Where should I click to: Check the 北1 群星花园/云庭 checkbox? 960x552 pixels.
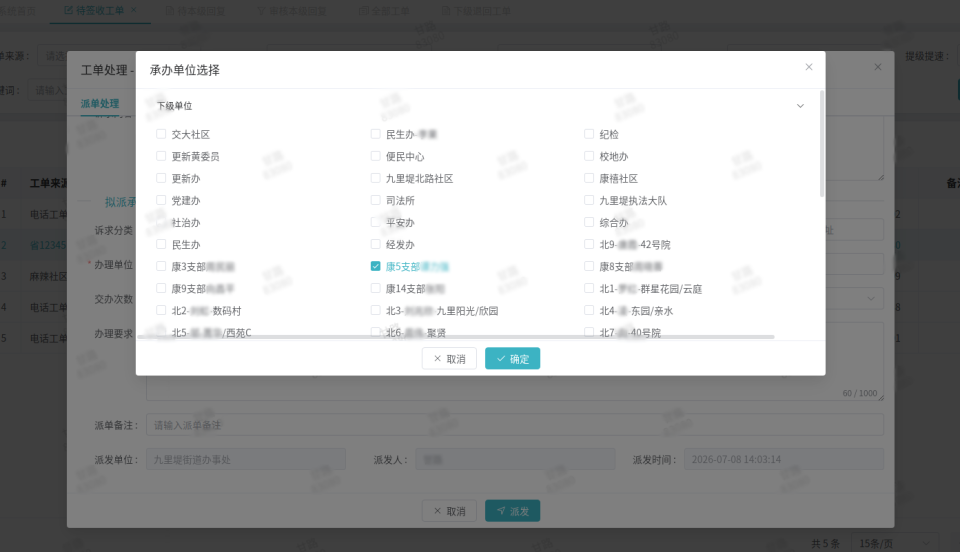tap(589, 288)
